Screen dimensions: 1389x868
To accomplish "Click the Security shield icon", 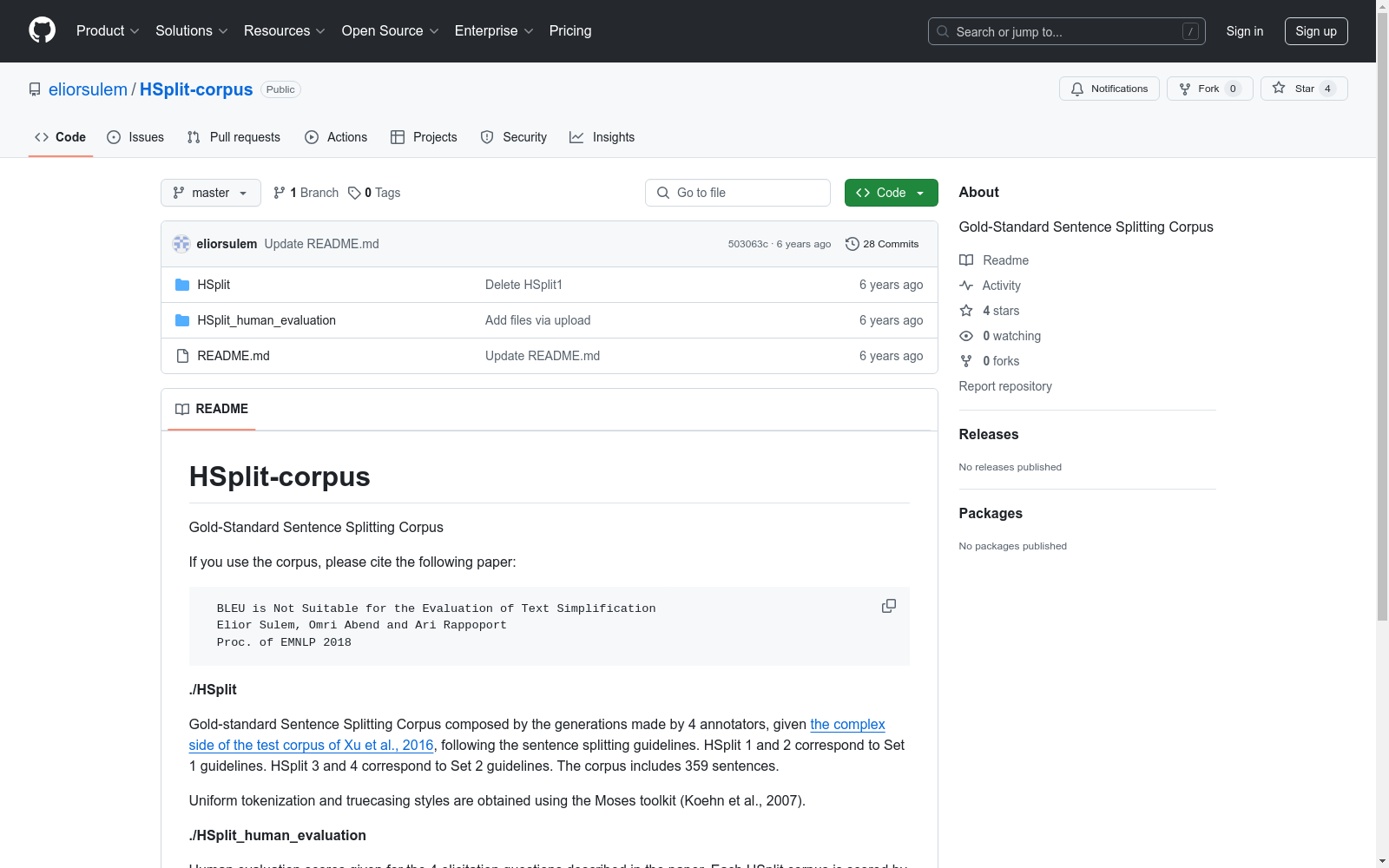I will [x=487, y=137].
